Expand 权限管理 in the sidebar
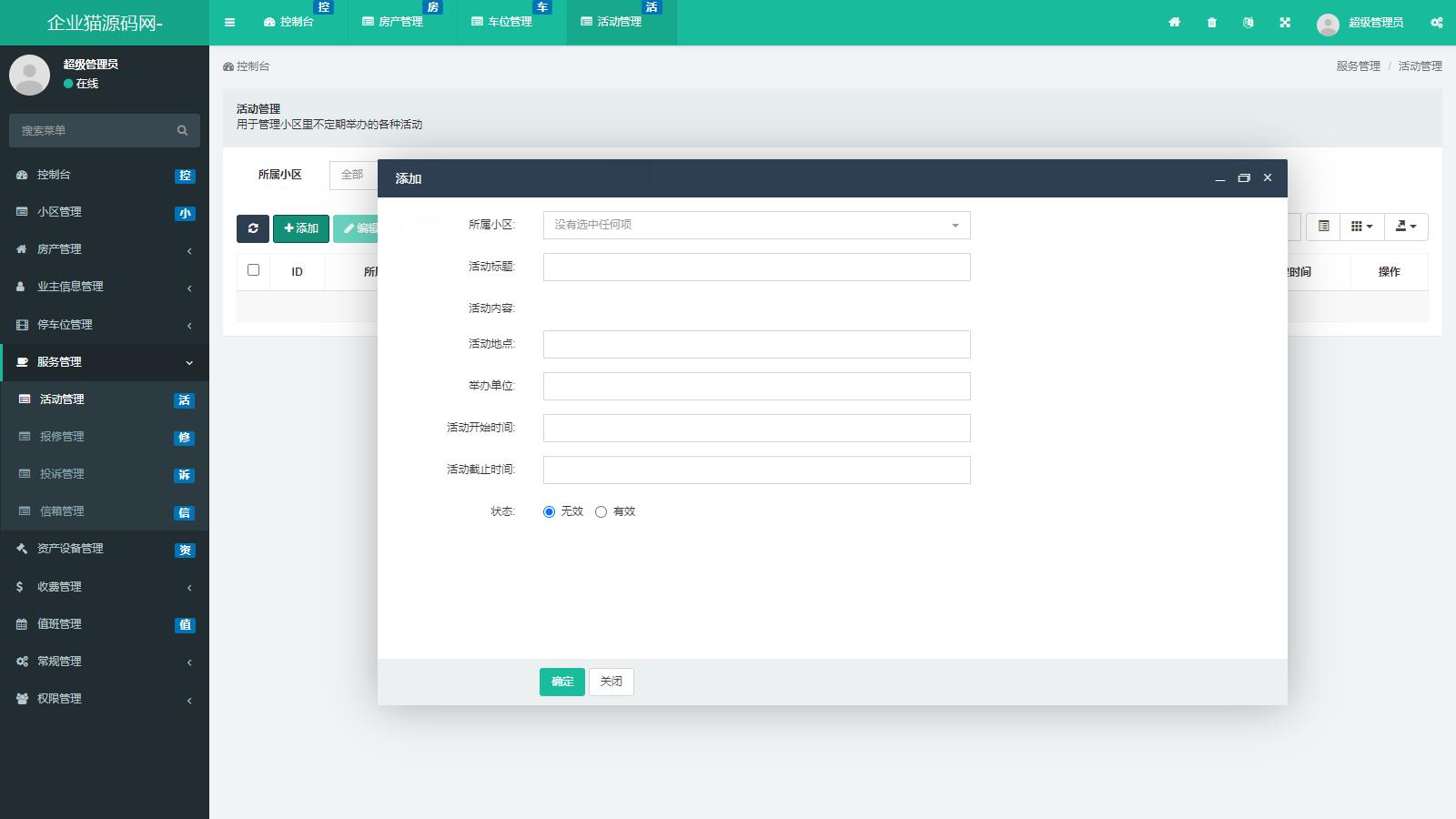 (105, 699)
